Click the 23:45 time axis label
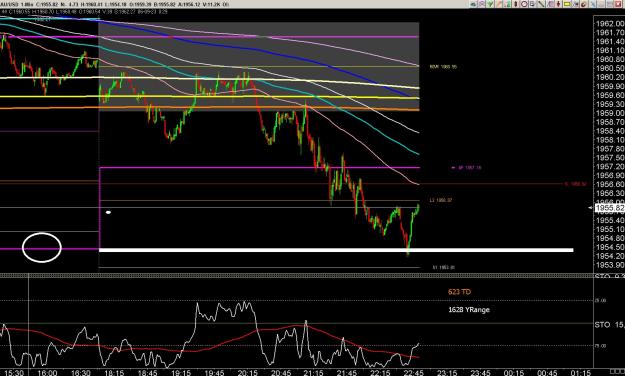This screenshot has width=625, height=376. [480, 372]
